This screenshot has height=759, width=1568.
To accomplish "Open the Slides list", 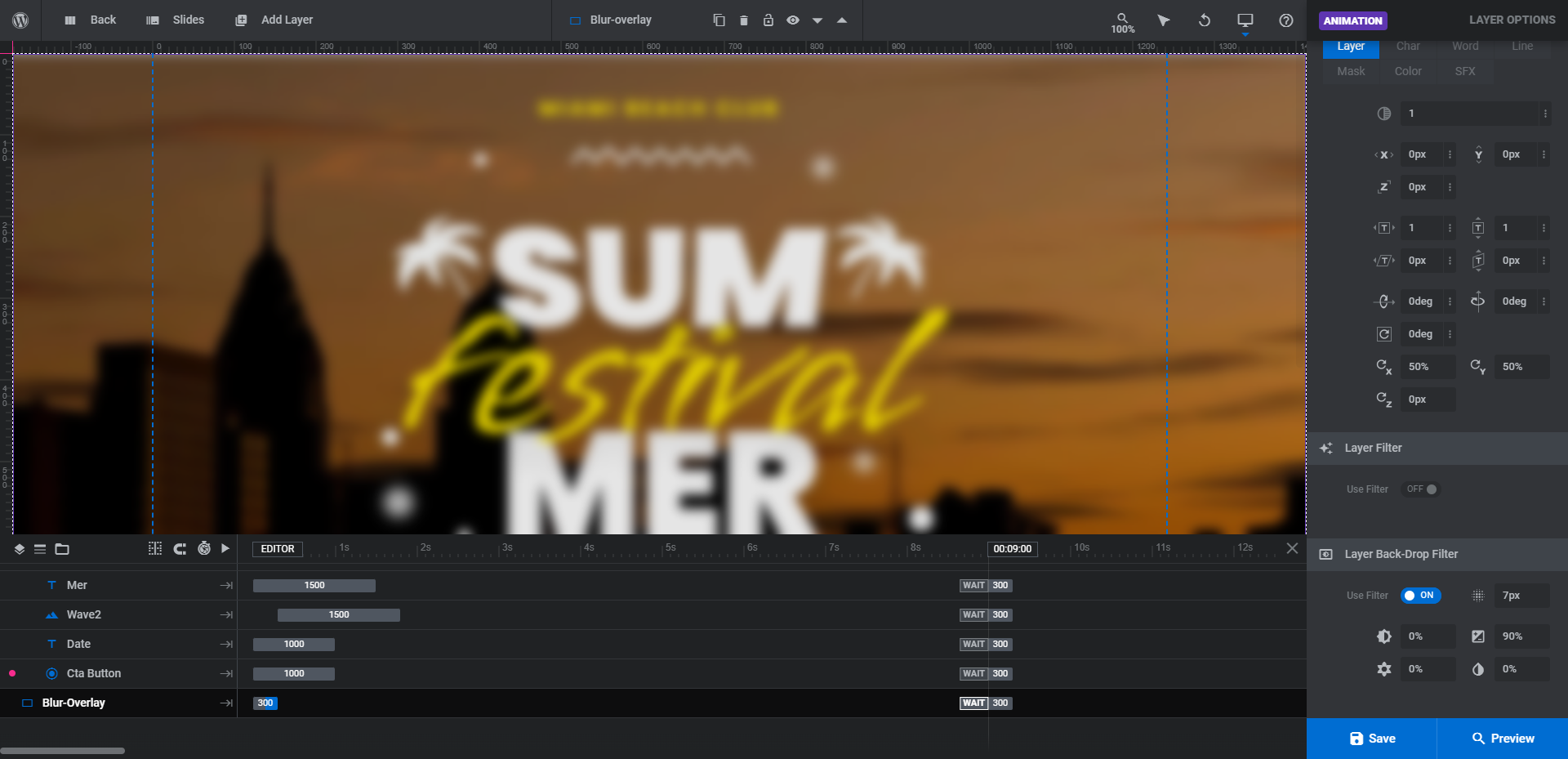I will 176,20.
